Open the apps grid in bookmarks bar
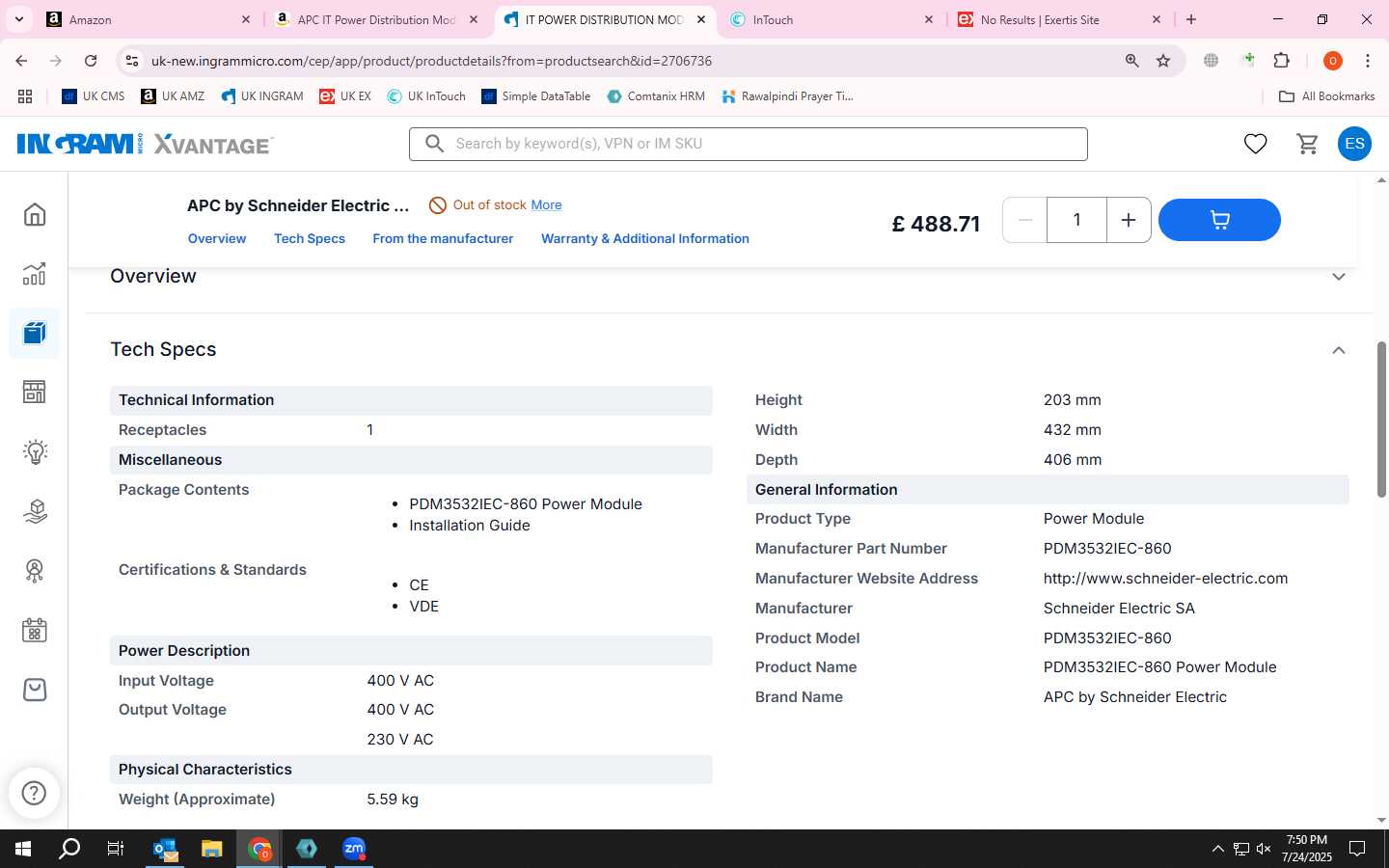 [25, 96]
